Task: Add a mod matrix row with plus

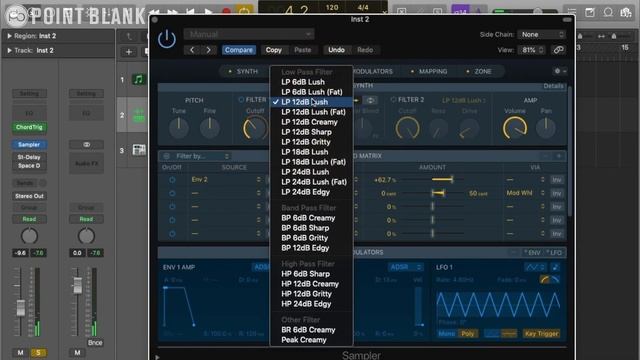Action: [x=559, y=156]
